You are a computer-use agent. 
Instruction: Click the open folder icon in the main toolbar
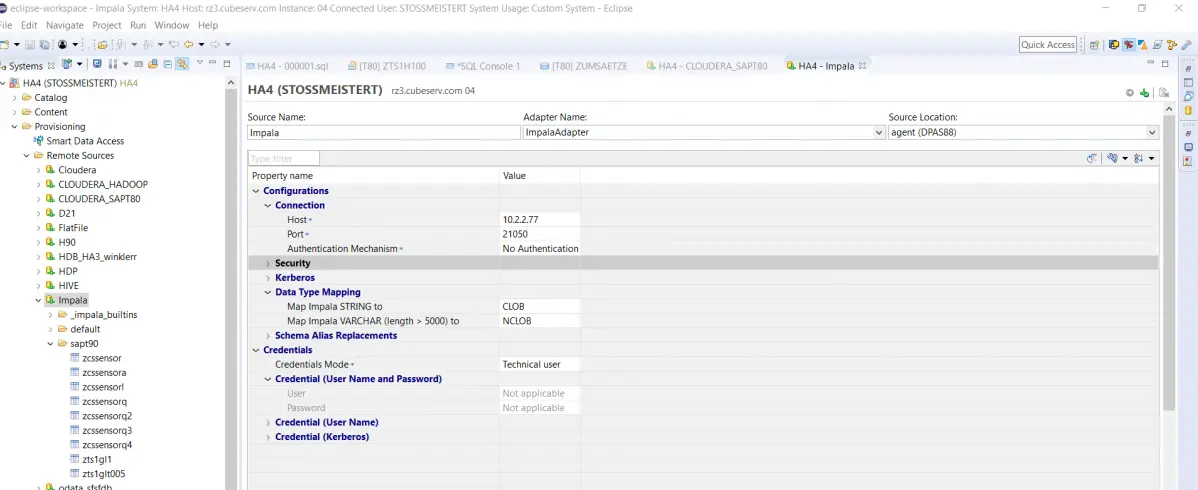(102, 45)
